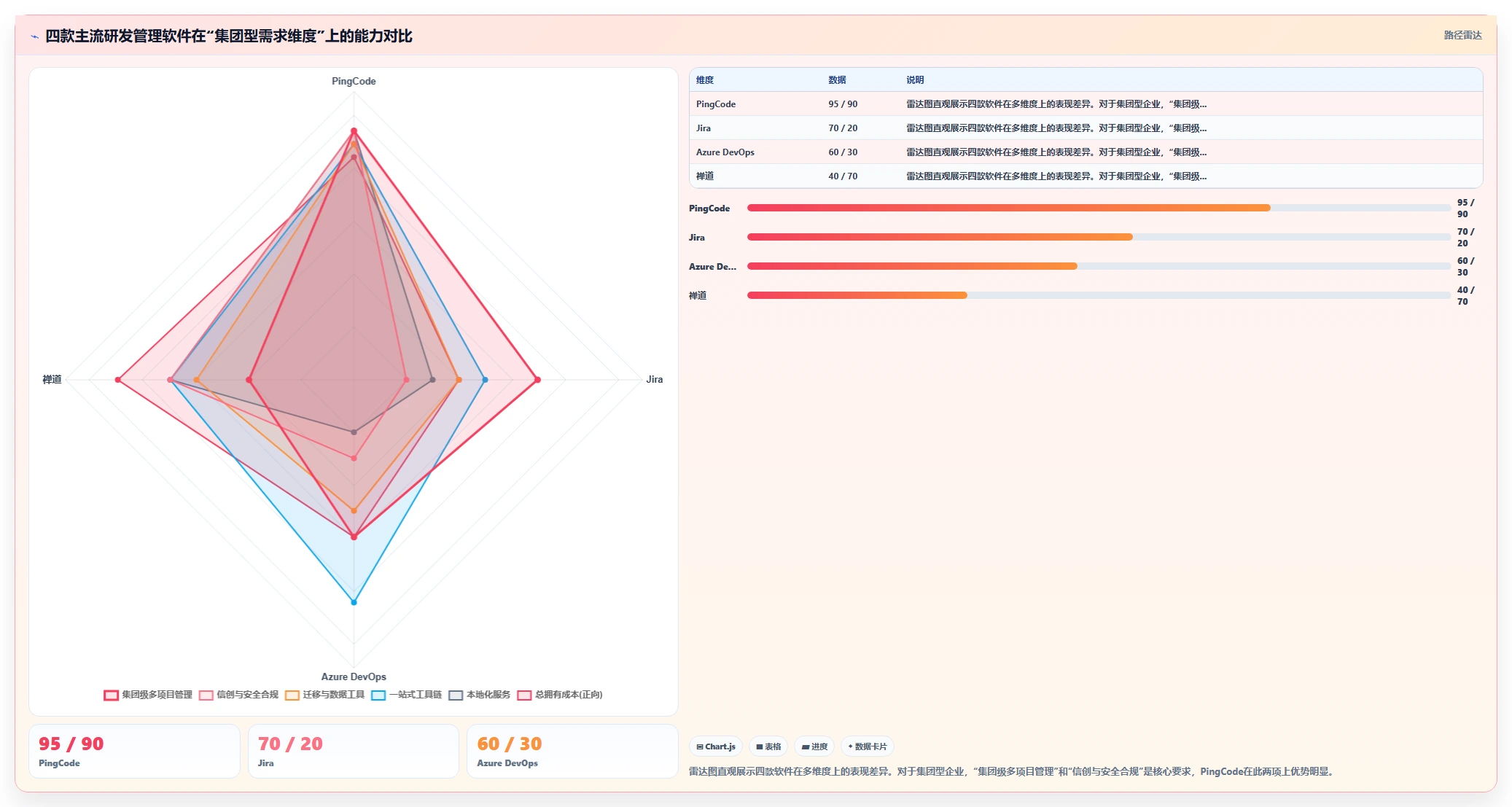The height and width of the screenshot is (807, 1512).
Task: Click the summary sentence below the tag chips
Action: pyautogui.click(x=1013, y=771)
